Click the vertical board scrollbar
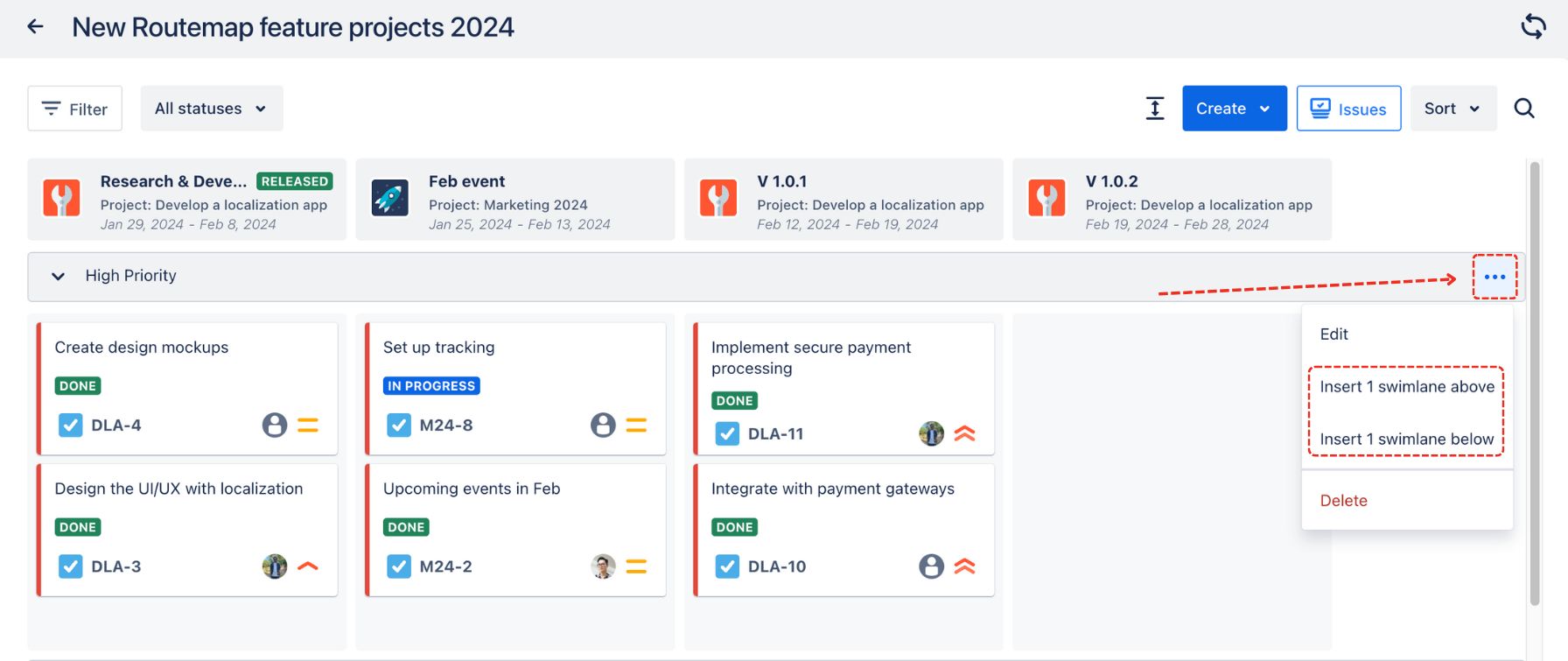1568x661 pixels. [1534, 383]
